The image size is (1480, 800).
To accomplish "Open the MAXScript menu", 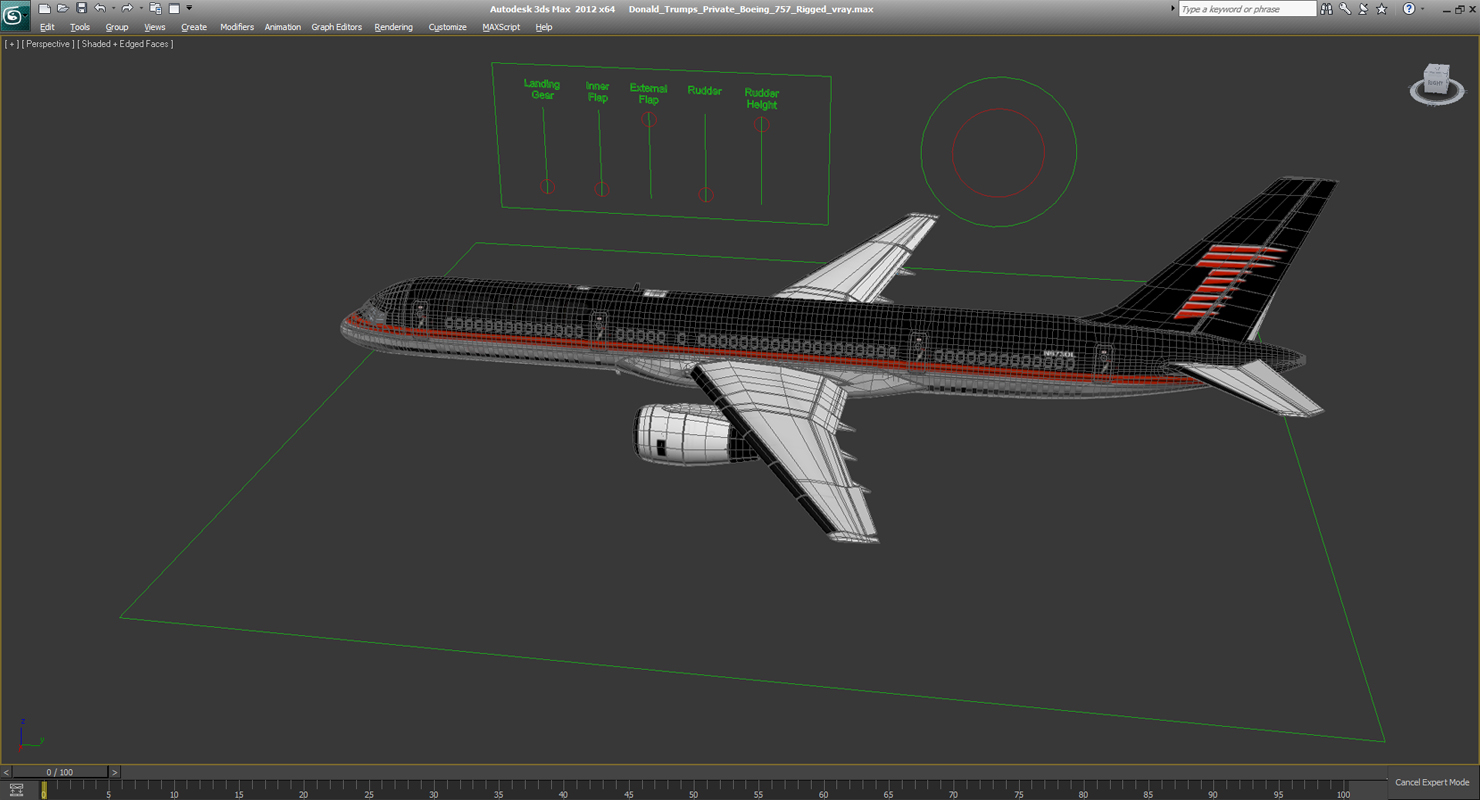I will [501, 27].
